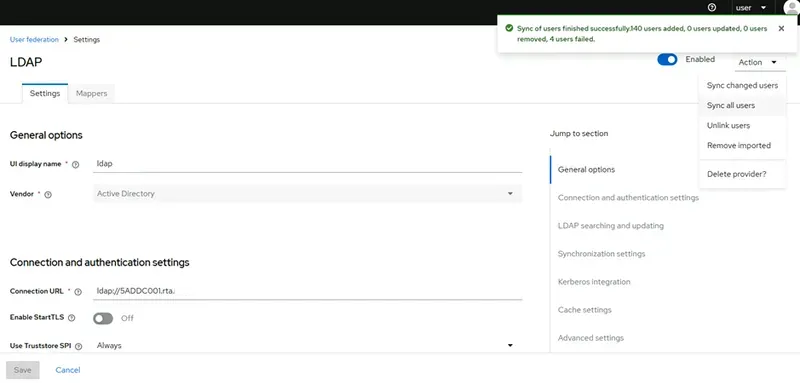Click the UI display name input field

pos(308,164)
